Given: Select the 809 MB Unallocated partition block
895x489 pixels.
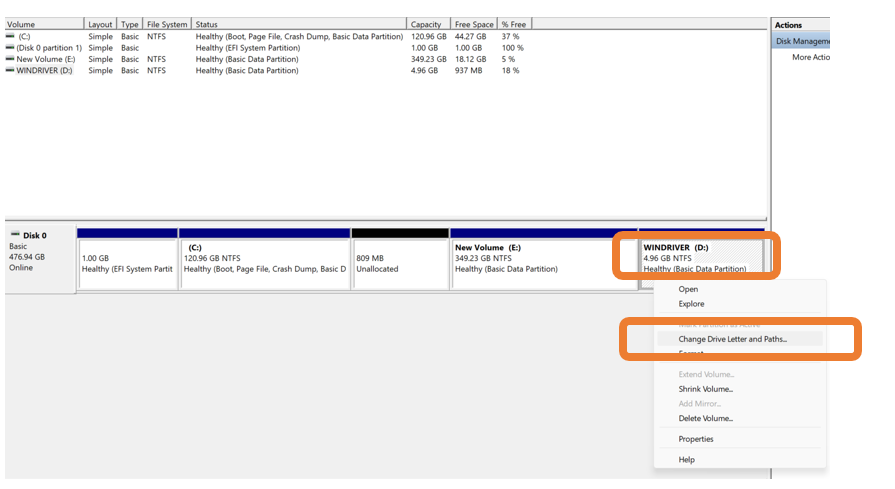Looking at the screenshot, I should (x=400, y=263).
